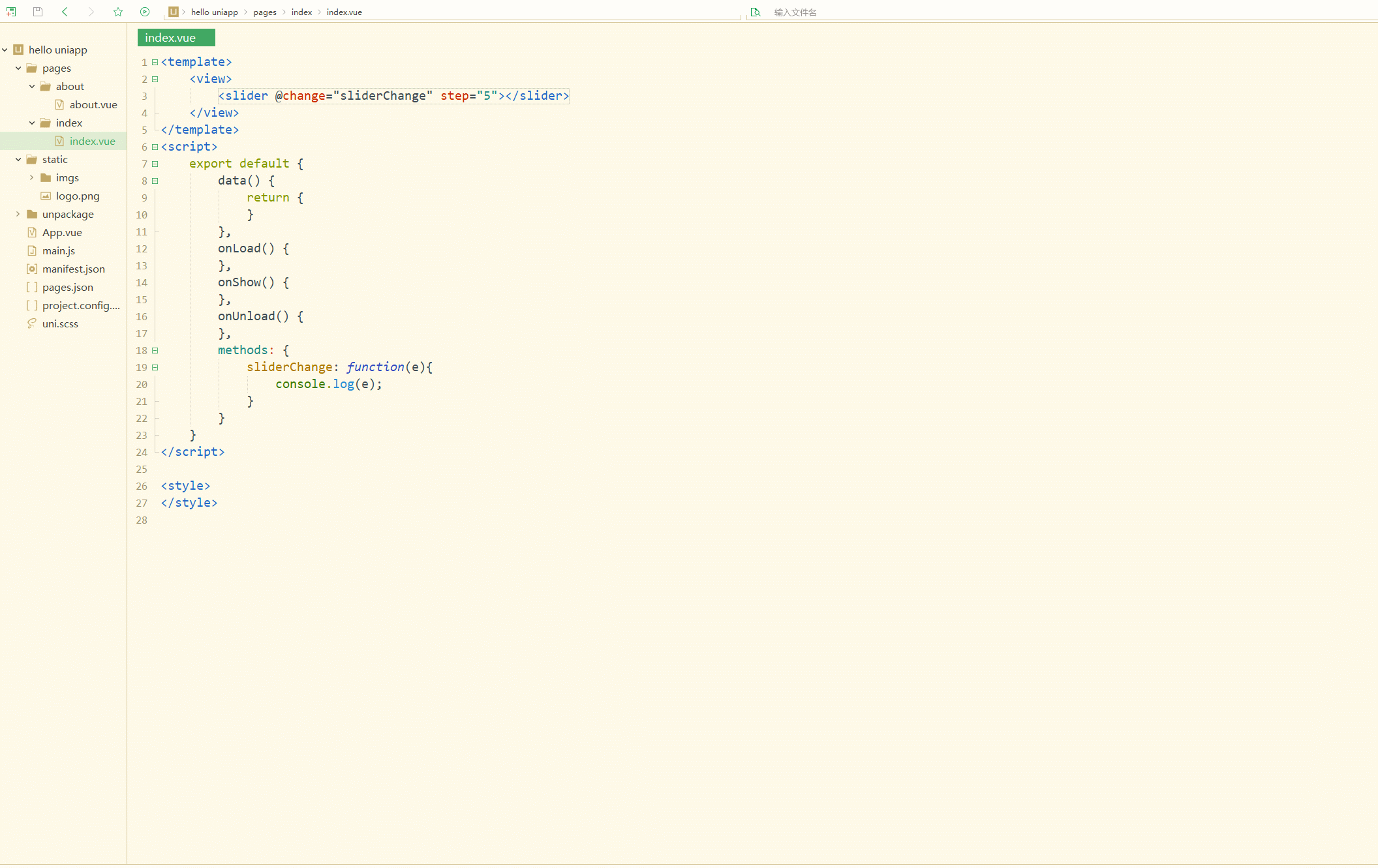This screenshot has height=868, width=1378.
Task: Open logo.png from the static folder
Action: [78, 196]
